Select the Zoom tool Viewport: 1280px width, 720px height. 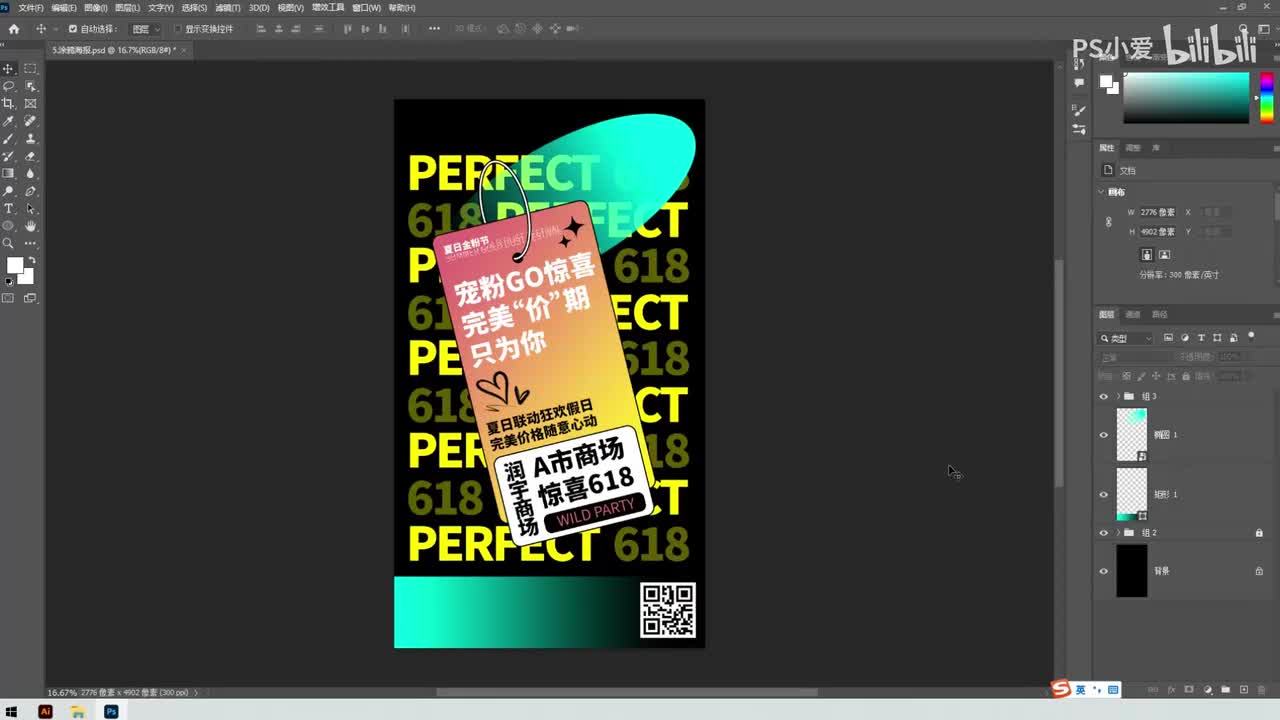click(x=8, y=243)
